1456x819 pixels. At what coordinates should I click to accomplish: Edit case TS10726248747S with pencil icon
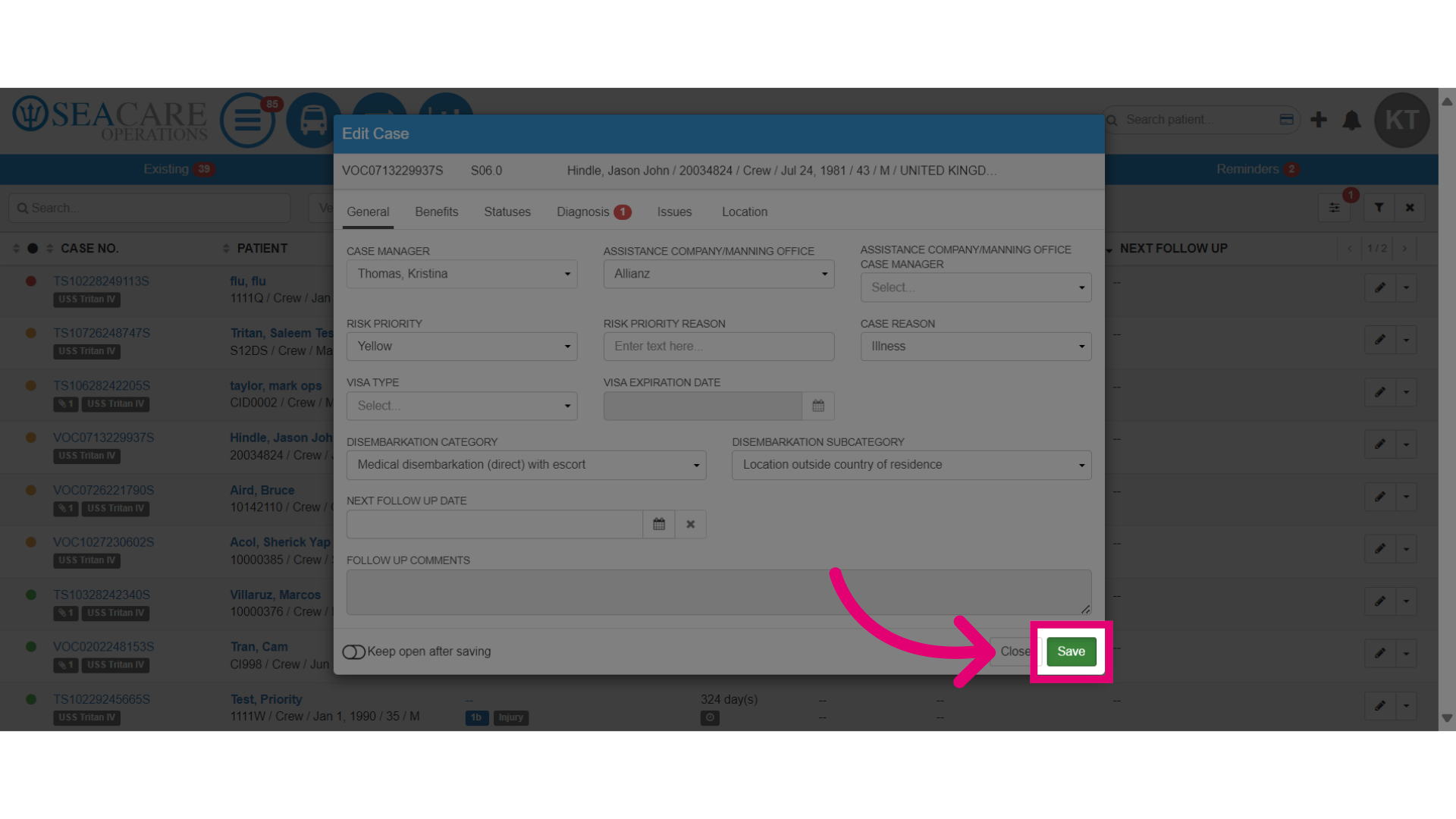[x=1380, y=340]
